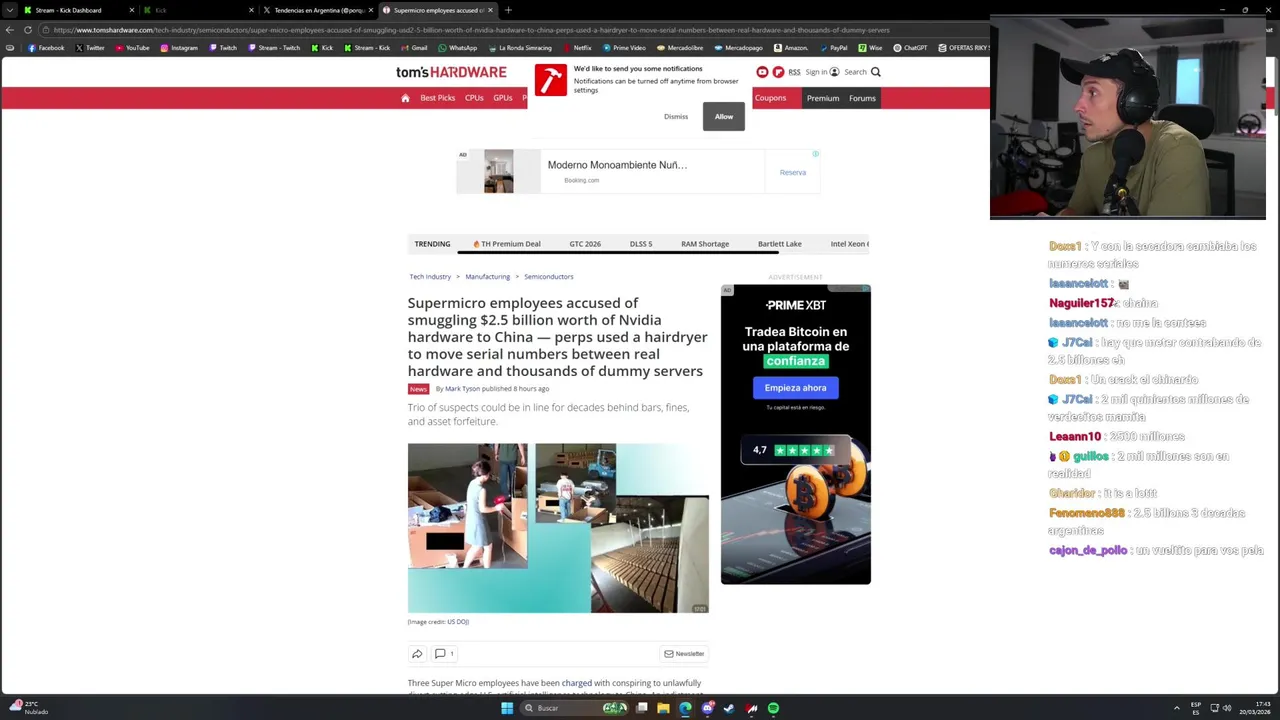Open the Instagram bookmark
This screenshot has width=1280, height=720.
[x=179, y=48]
